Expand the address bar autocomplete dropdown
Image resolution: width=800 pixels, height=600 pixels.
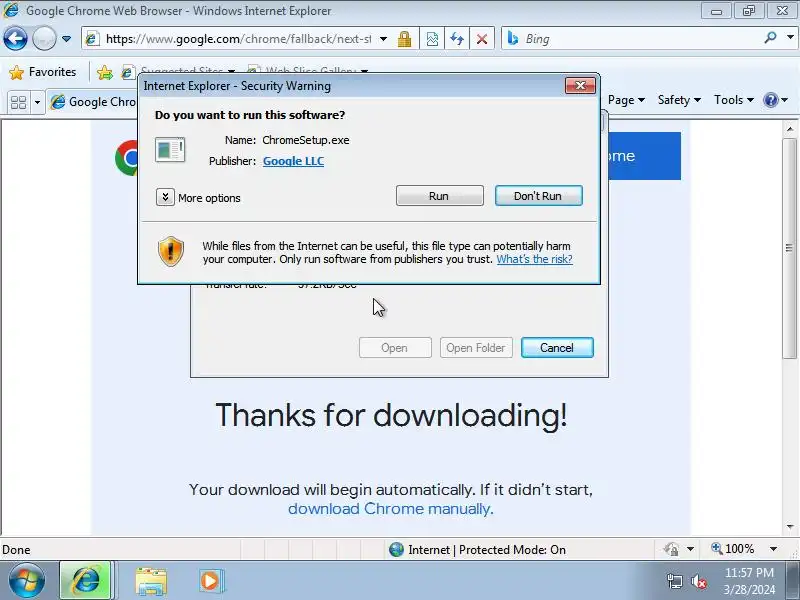coord(384,39)
